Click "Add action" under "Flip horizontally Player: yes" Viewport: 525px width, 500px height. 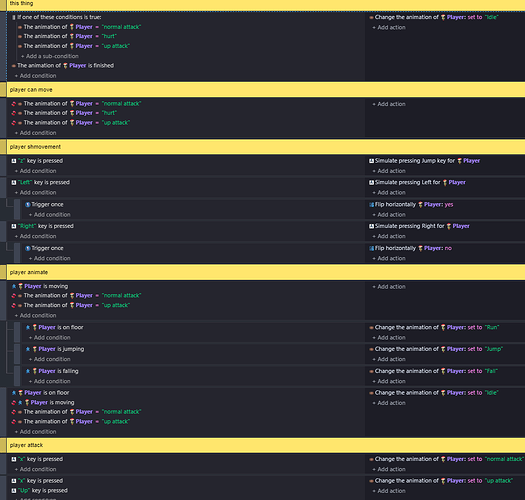[389, 215]
